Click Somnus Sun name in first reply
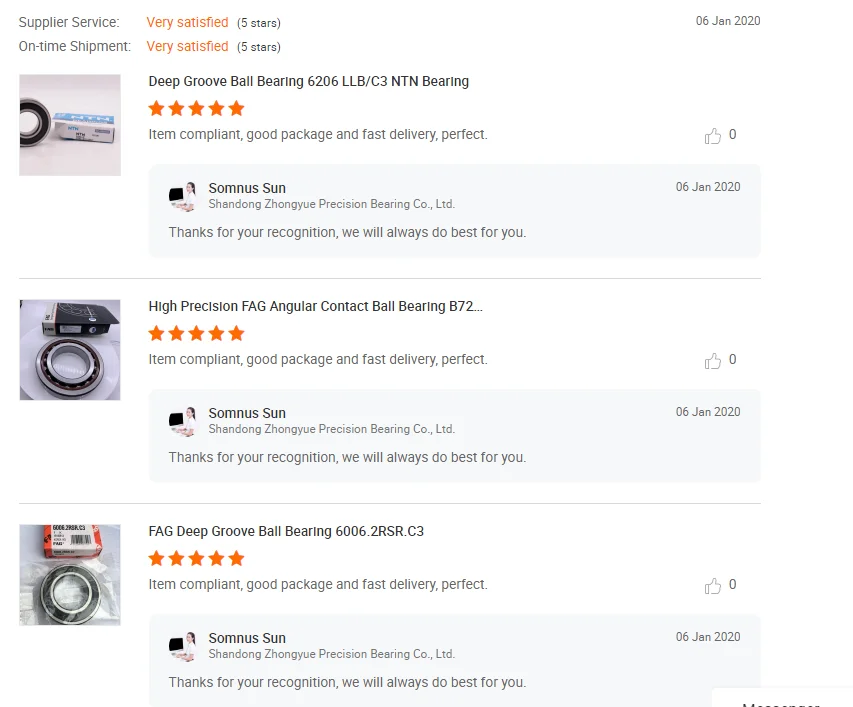Screen dimensions: 853x707 [247, 188]
